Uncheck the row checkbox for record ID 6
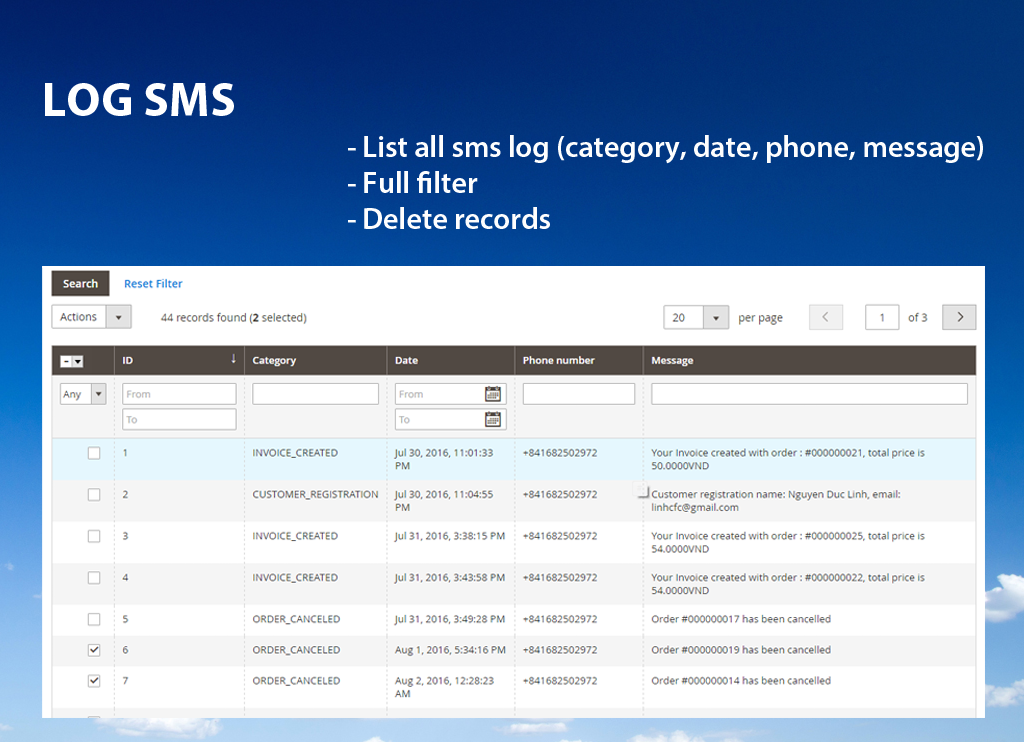 point(94,649)
